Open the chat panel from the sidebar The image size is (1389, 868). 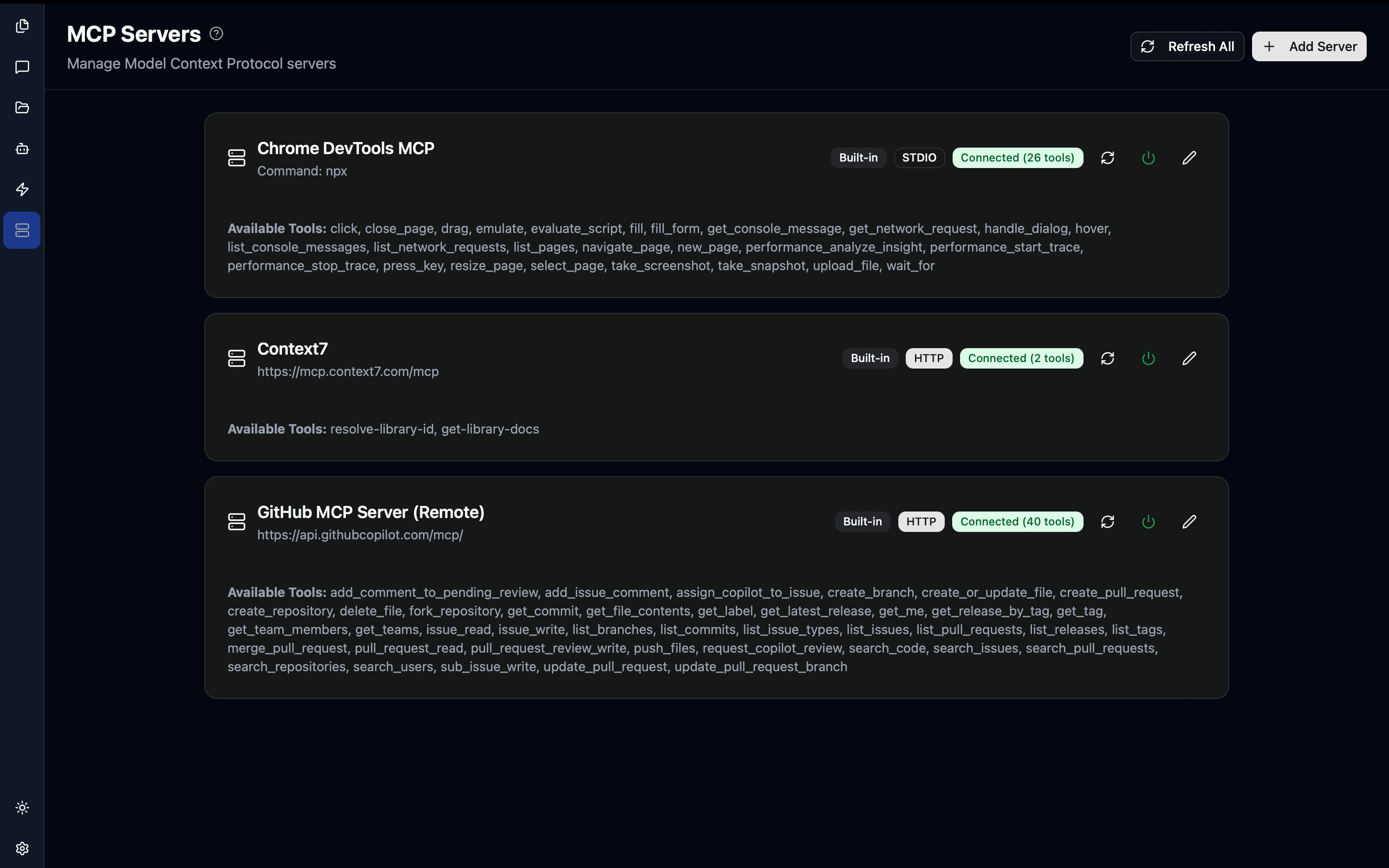pos(22,67)
